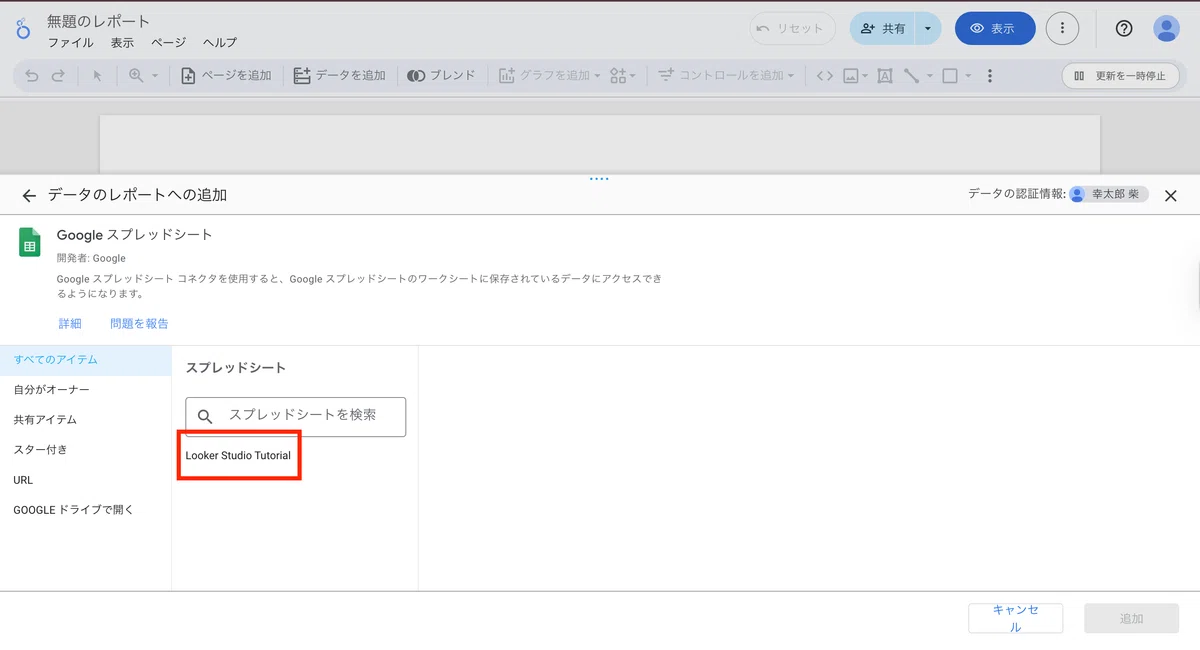This screenshot has height=650, width=1200.
Task: Open the help question mark icon
Action: [x=1124, y=29]
